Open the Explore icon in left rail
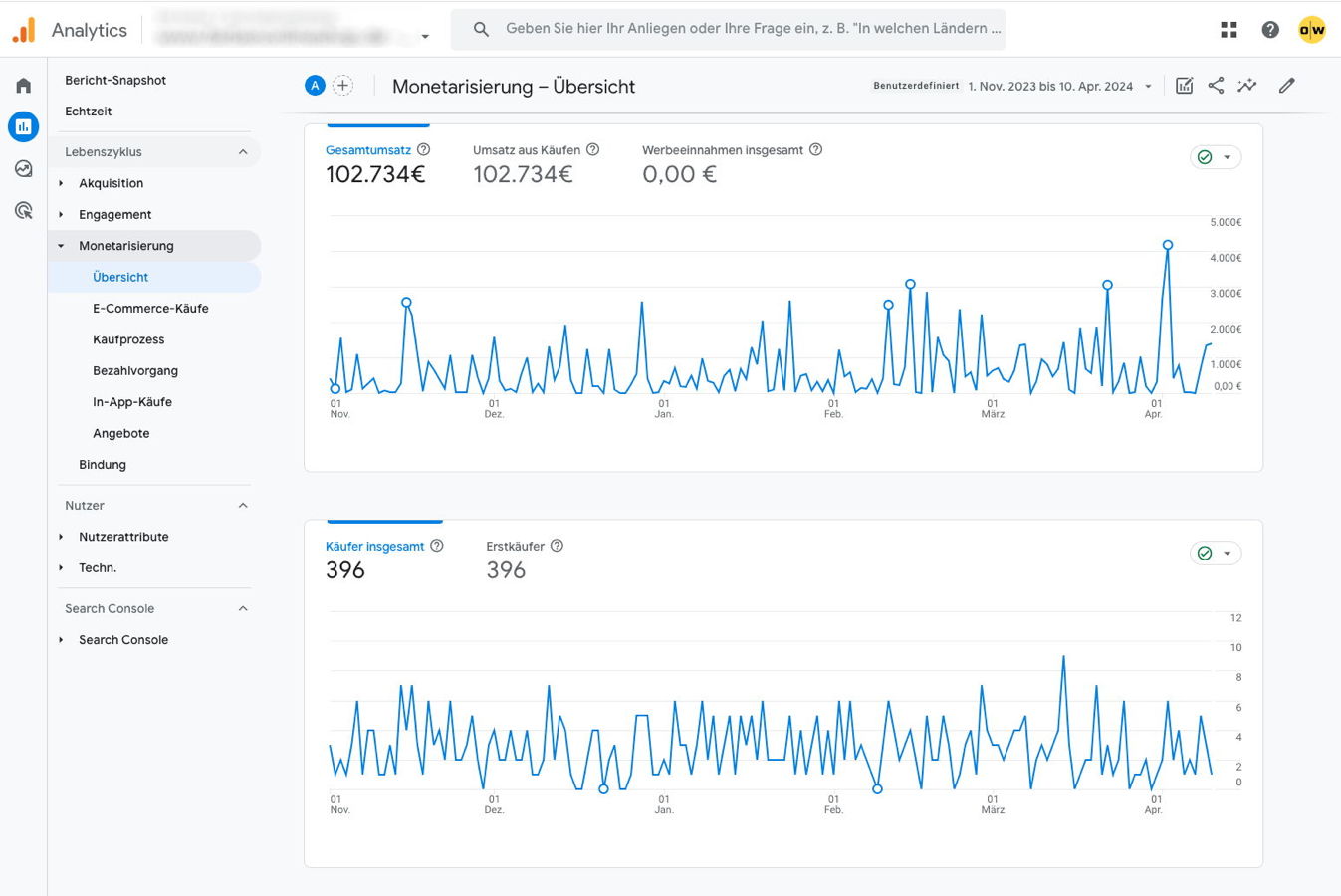Screen dimensions: 1341x896 (x=23, y=169)
